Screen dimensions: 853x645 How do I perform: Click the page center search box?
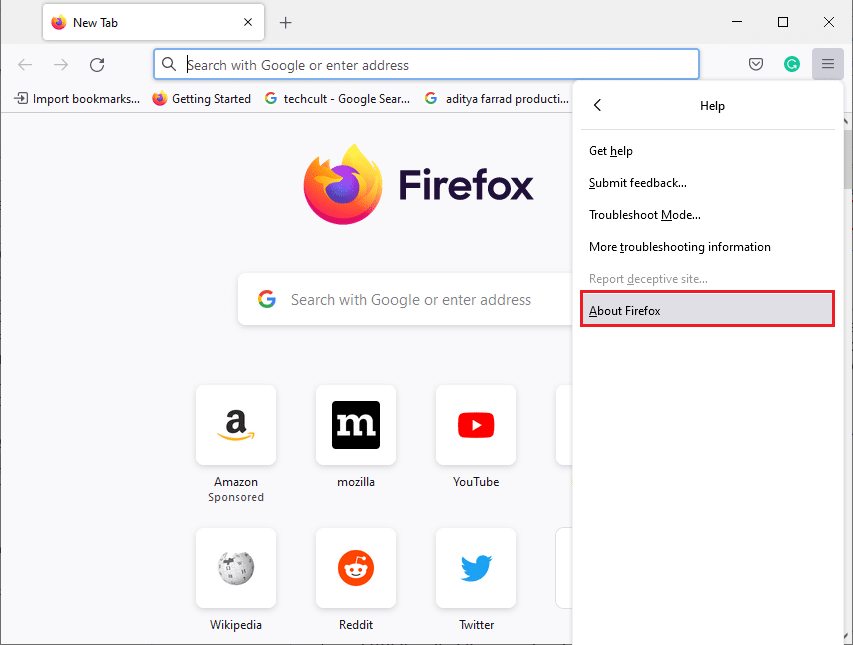pos(405,300)
